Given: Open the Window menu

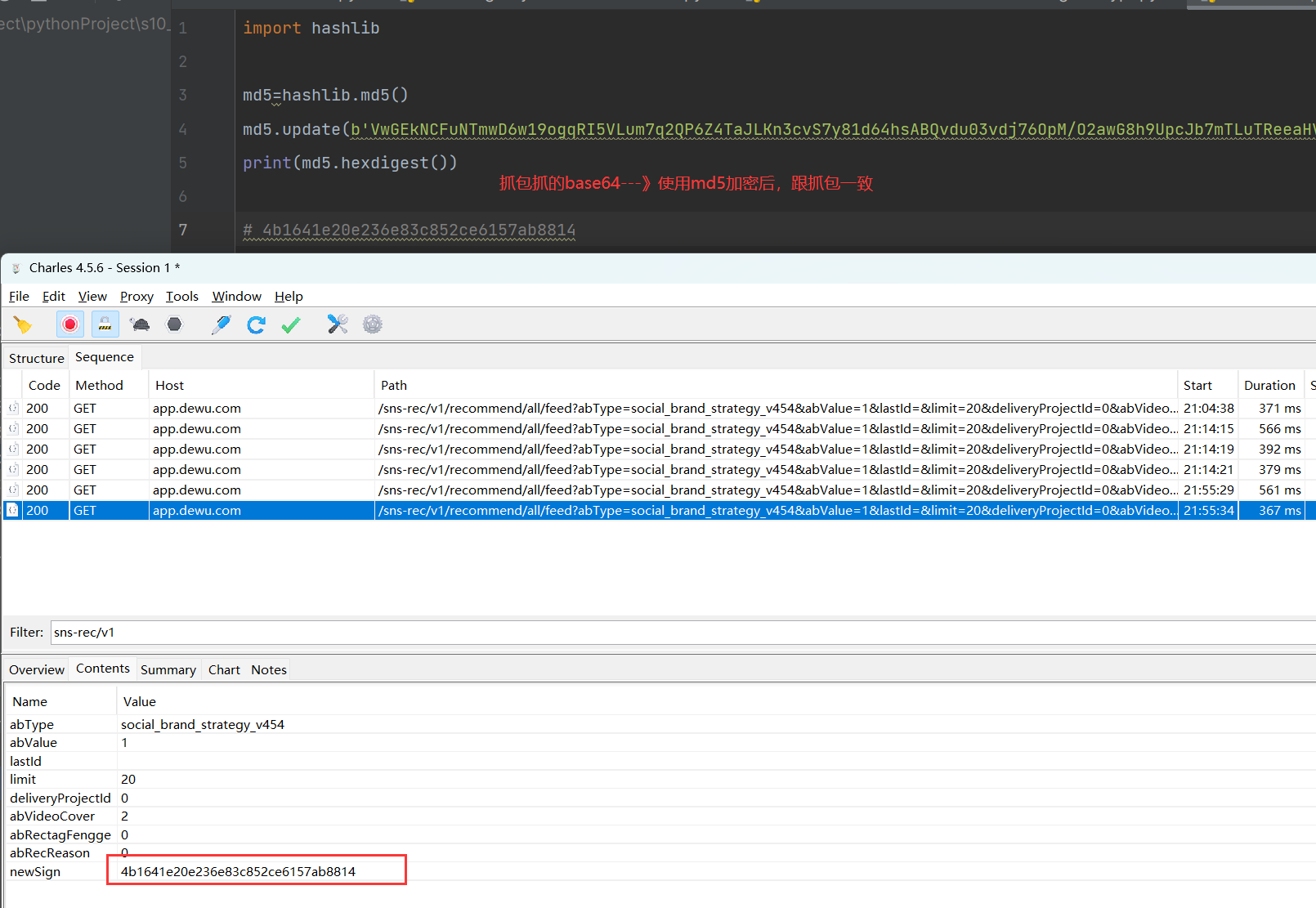Looking at the screenshot, I should [237, 297].
